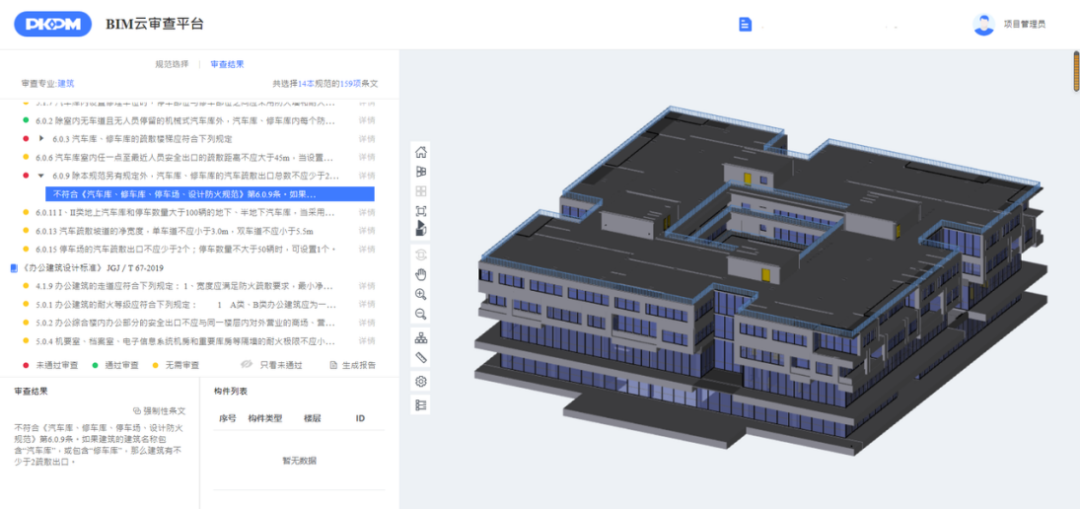Click 详情 link for clause 5.0.2
This screenshot has width=1080, height=509.
366,322
